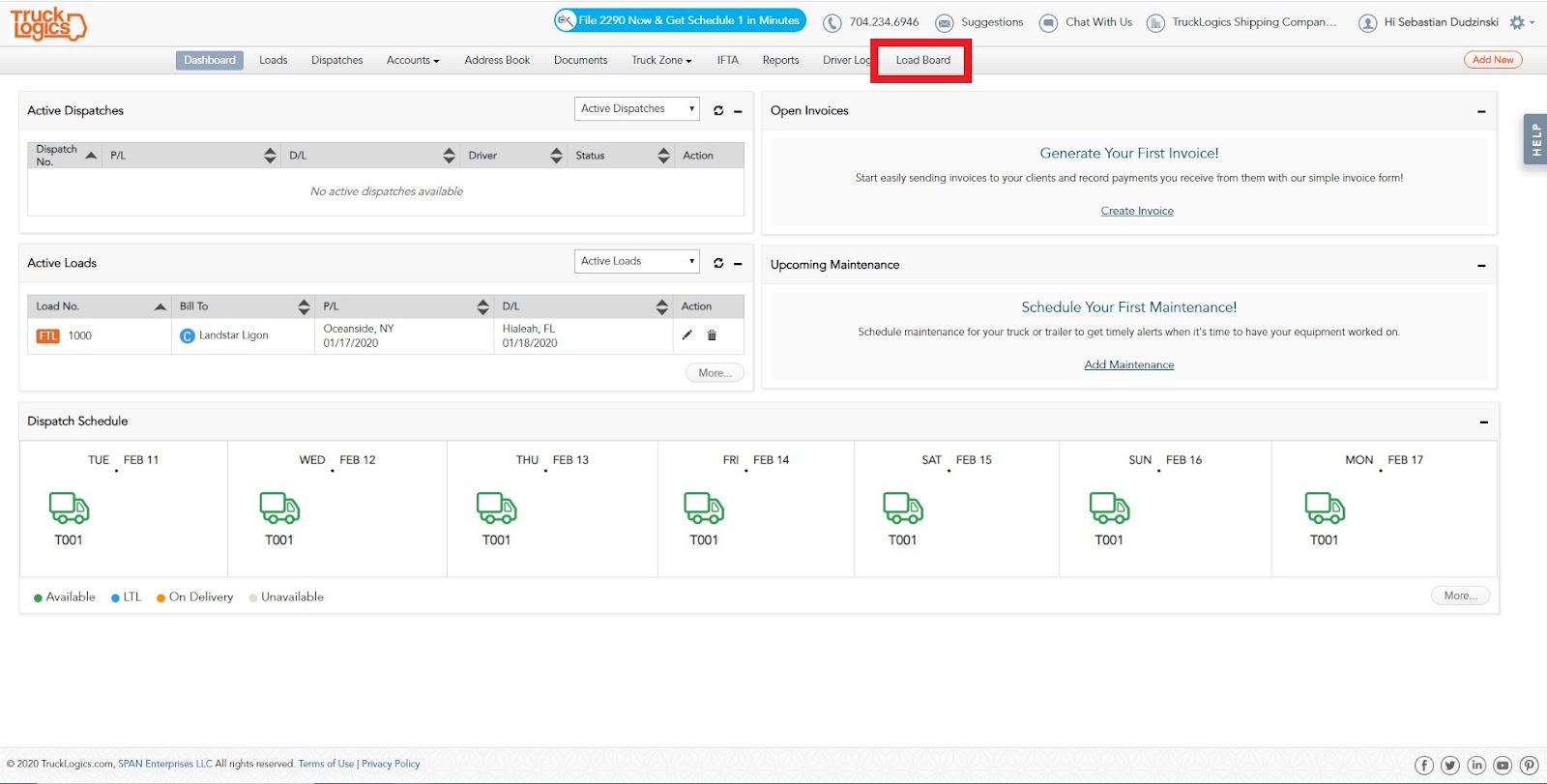Viewport: 1547px width, 784px height.
Task: Open the Twitter social link
Action: point(1450,766)
